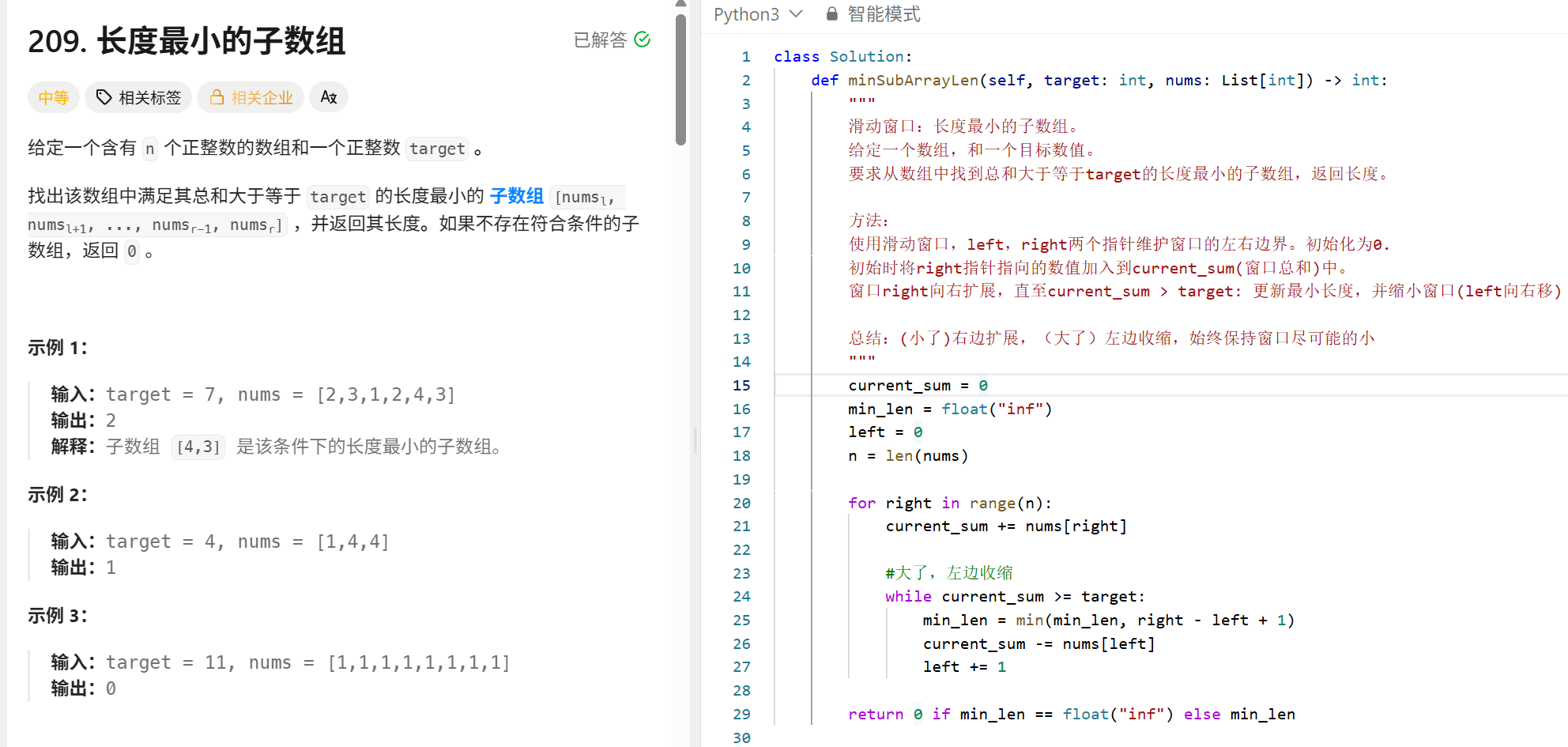Place cursor on 'current_sum = 0' line
The height and width of the screenshot is (747, 1568).
coord(918,385)
